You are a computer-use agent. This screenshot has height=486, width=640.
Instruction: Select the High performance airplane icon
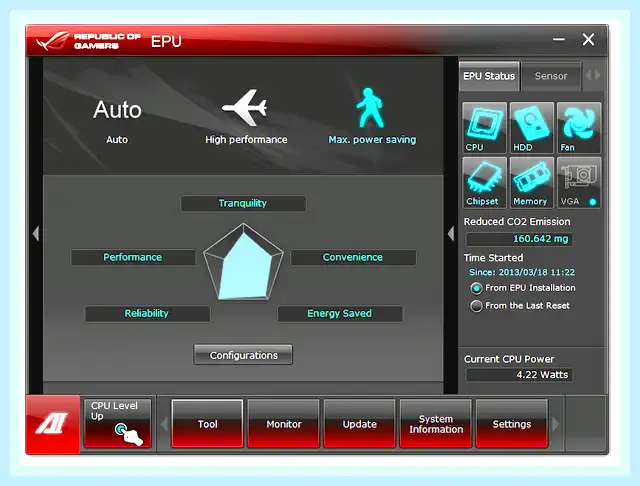click(x=244, y=108)
